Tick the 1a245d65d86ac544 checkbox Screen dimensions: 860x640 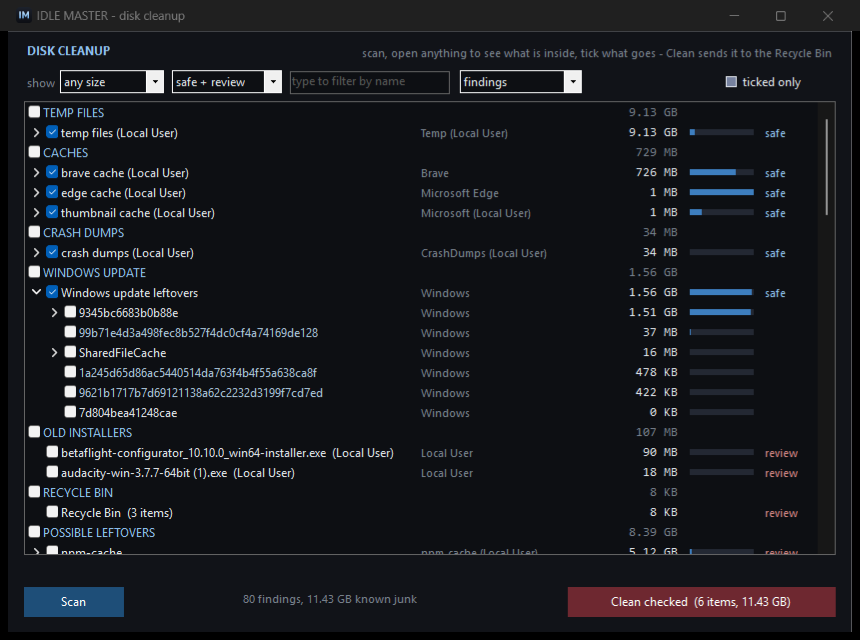pyautogui.click(x=70, y=372)
